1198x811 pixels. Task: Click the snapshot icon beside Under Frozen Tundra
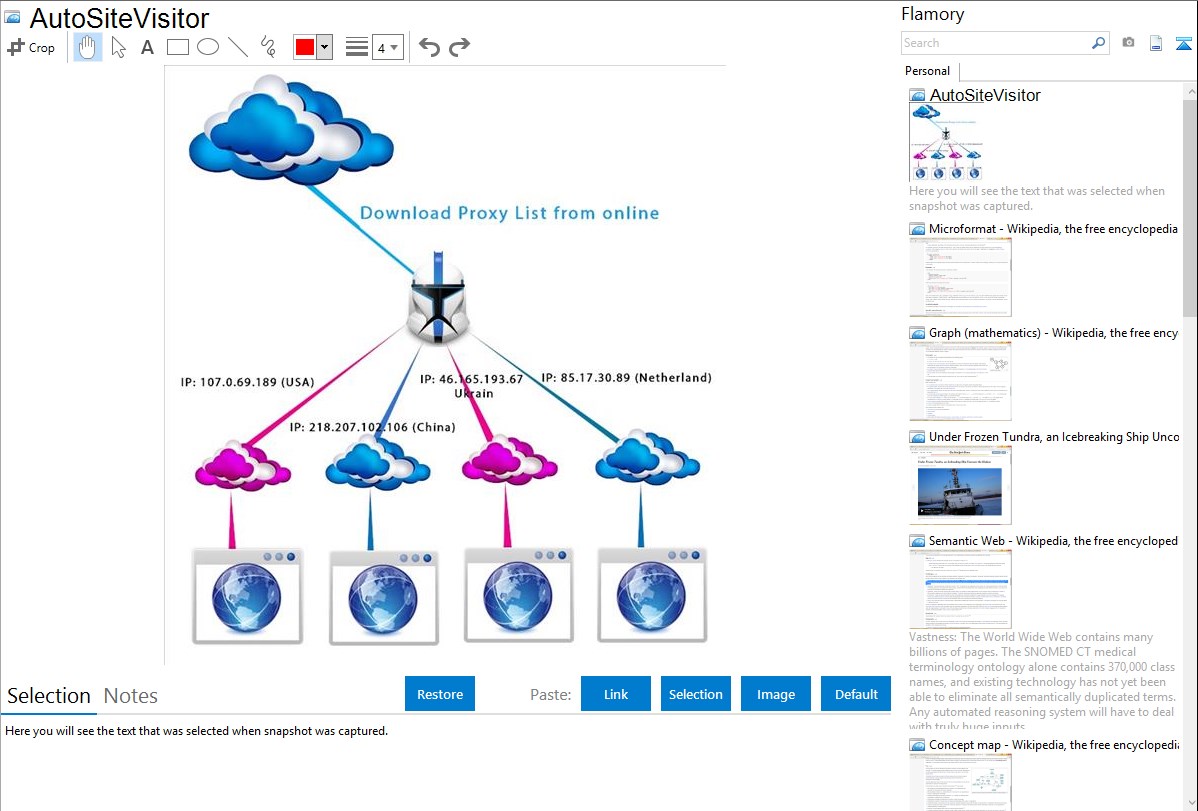[917, 437]
